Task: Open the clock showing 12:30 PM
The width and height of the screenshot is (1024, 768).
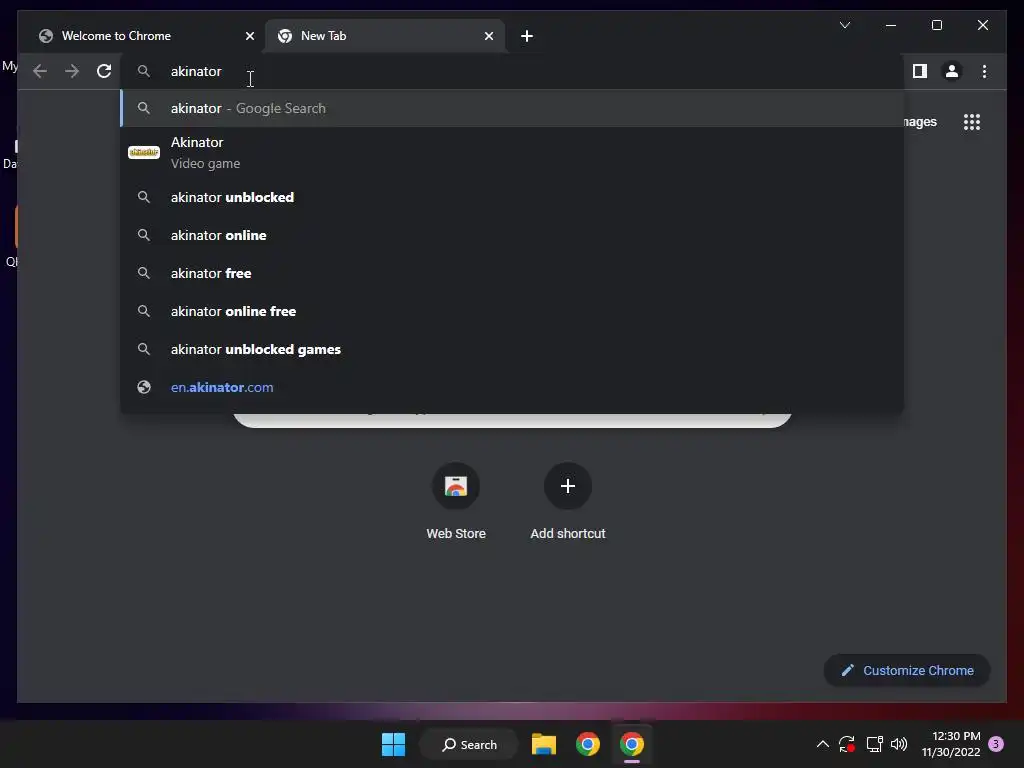Action: tap(951, 744)
